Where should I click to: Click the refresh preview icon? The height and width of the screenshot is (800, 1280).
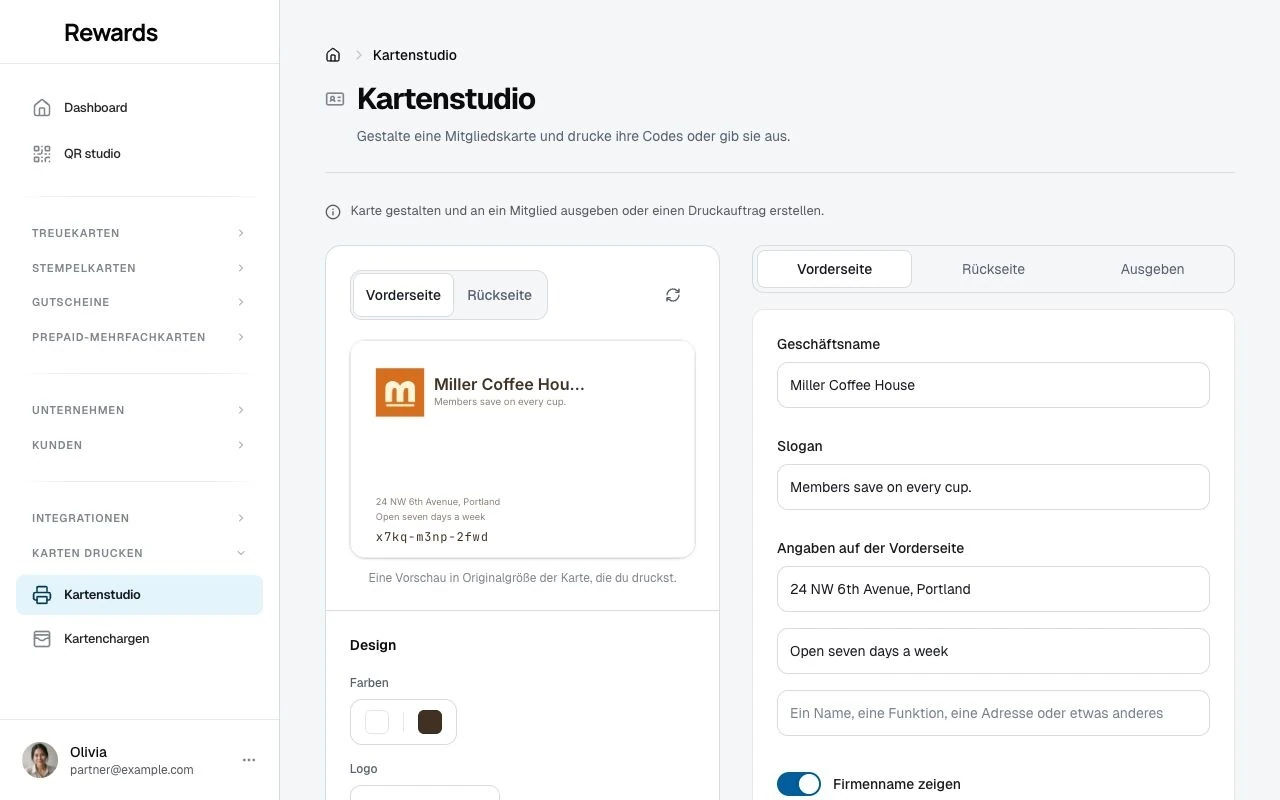tap(673, 295)
